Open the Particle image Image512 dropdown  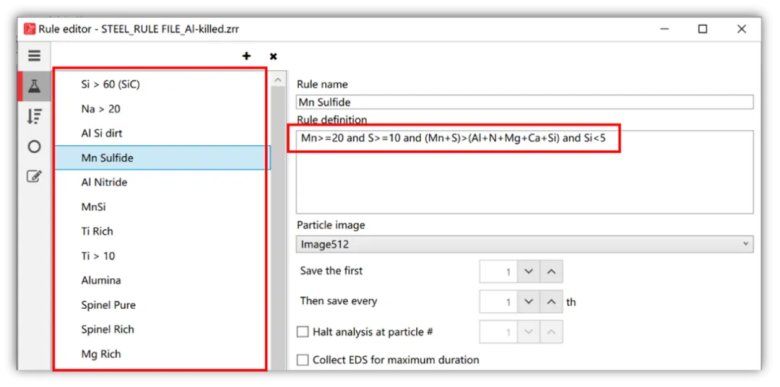tap(524, 244)
